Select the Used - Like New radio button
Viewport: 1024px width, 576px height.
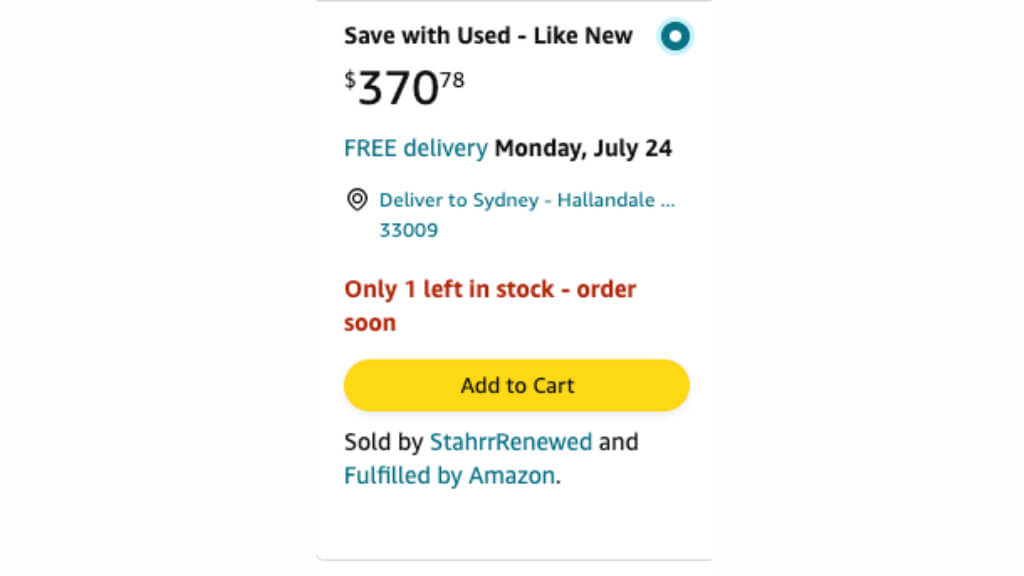[676, 37]
